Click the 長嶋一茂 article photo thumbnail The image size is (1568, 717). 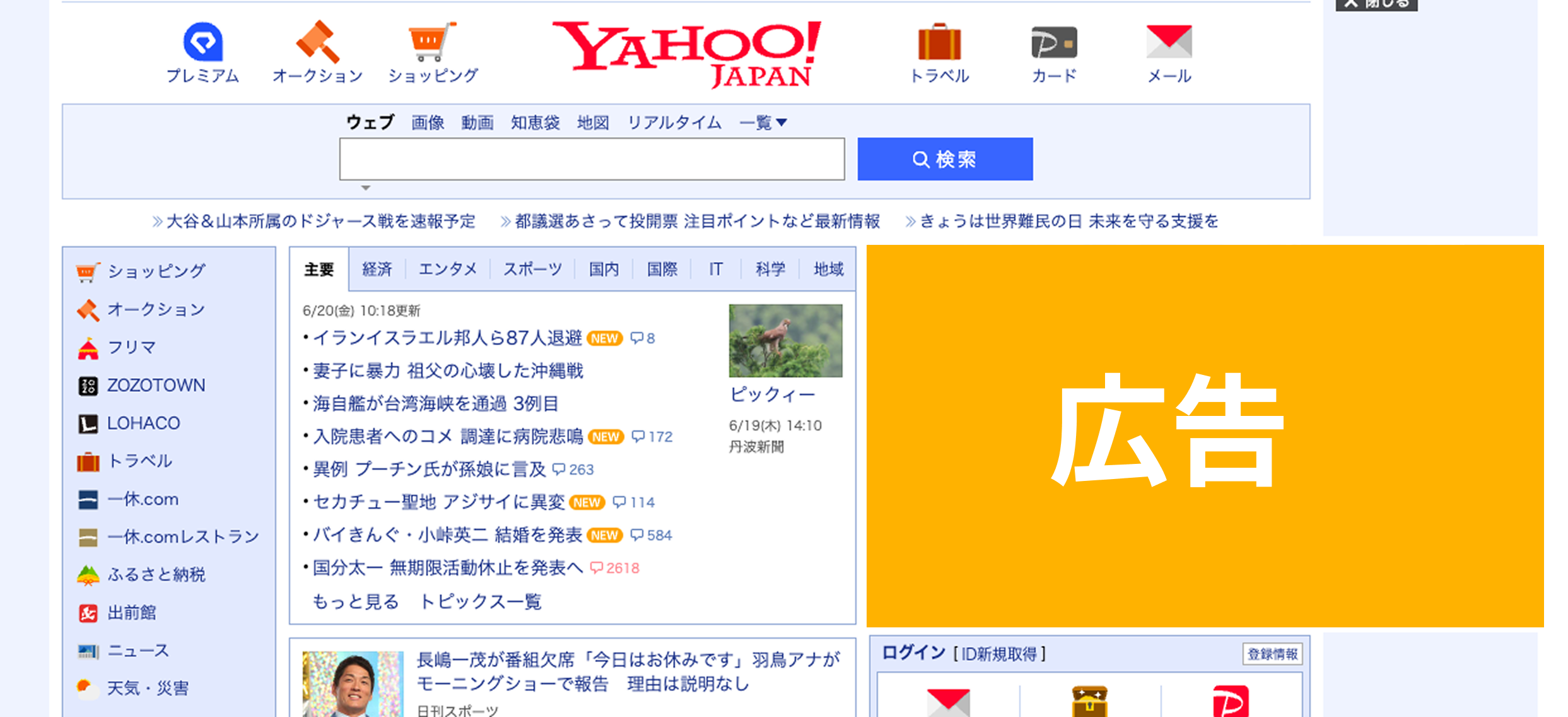coord(353,684)
